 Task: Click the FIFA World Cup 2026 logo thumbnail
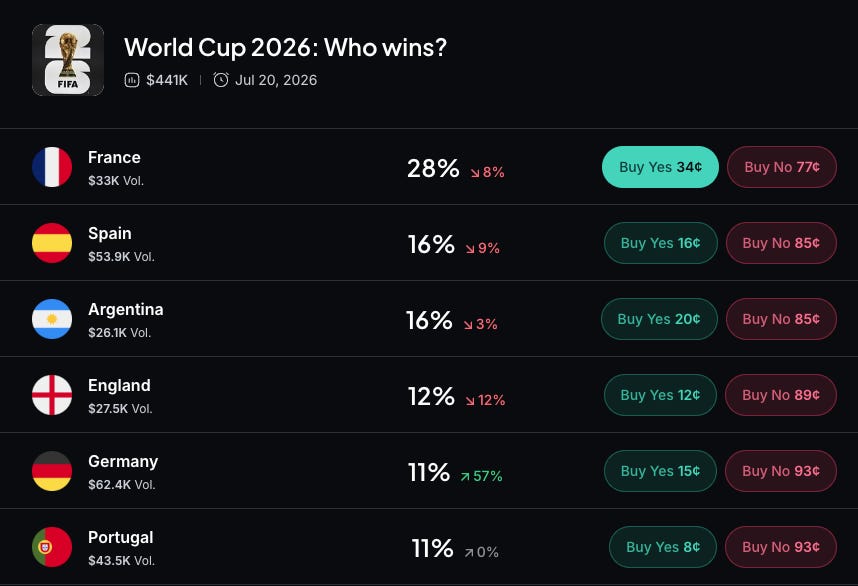68,60
